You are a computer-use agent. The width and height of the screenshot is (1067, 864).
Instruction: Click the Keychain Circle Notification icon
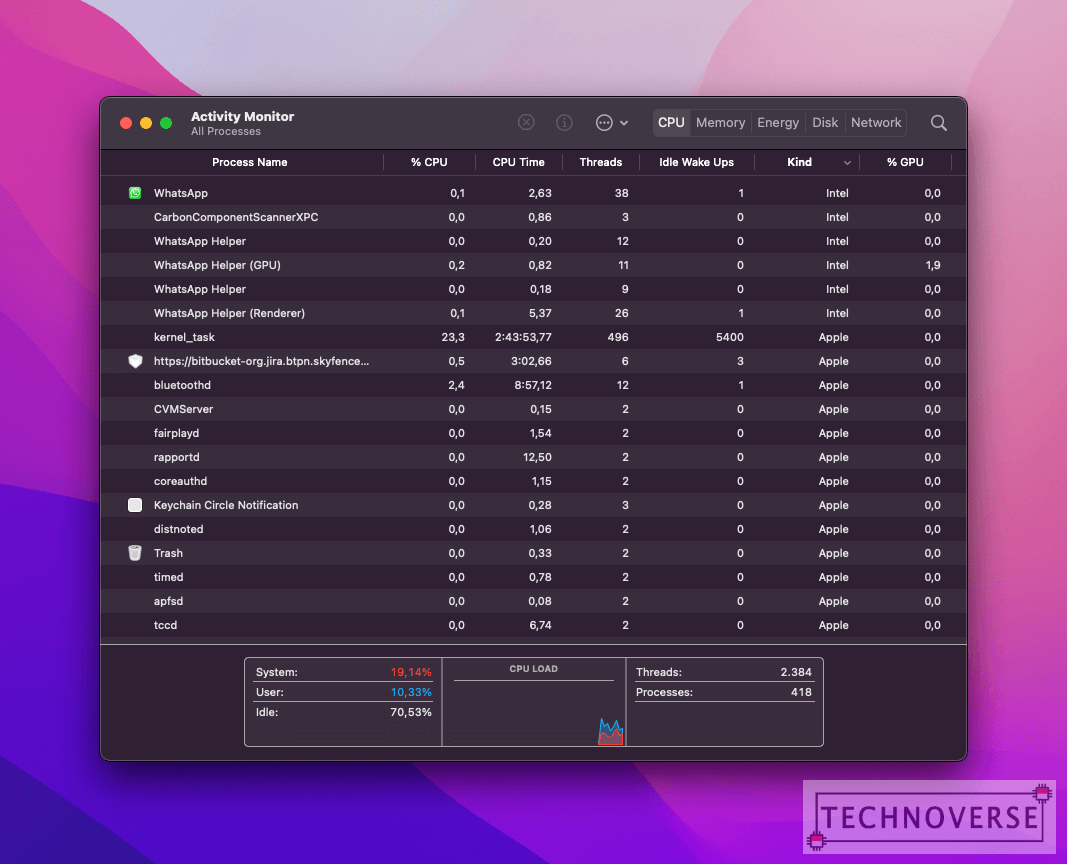[135, 505]
